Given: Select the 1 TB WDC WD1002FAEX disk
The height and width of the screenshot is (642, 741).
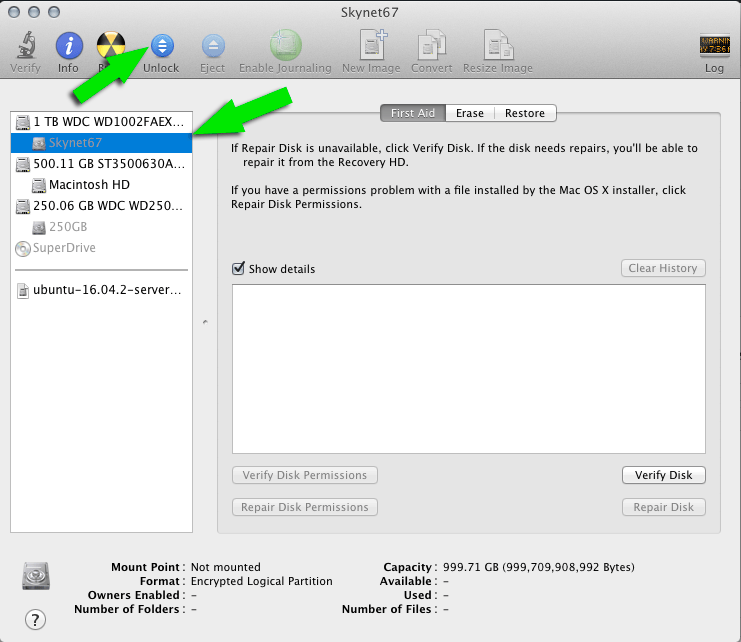Looking at the screenshot, I should coord(101,122).
